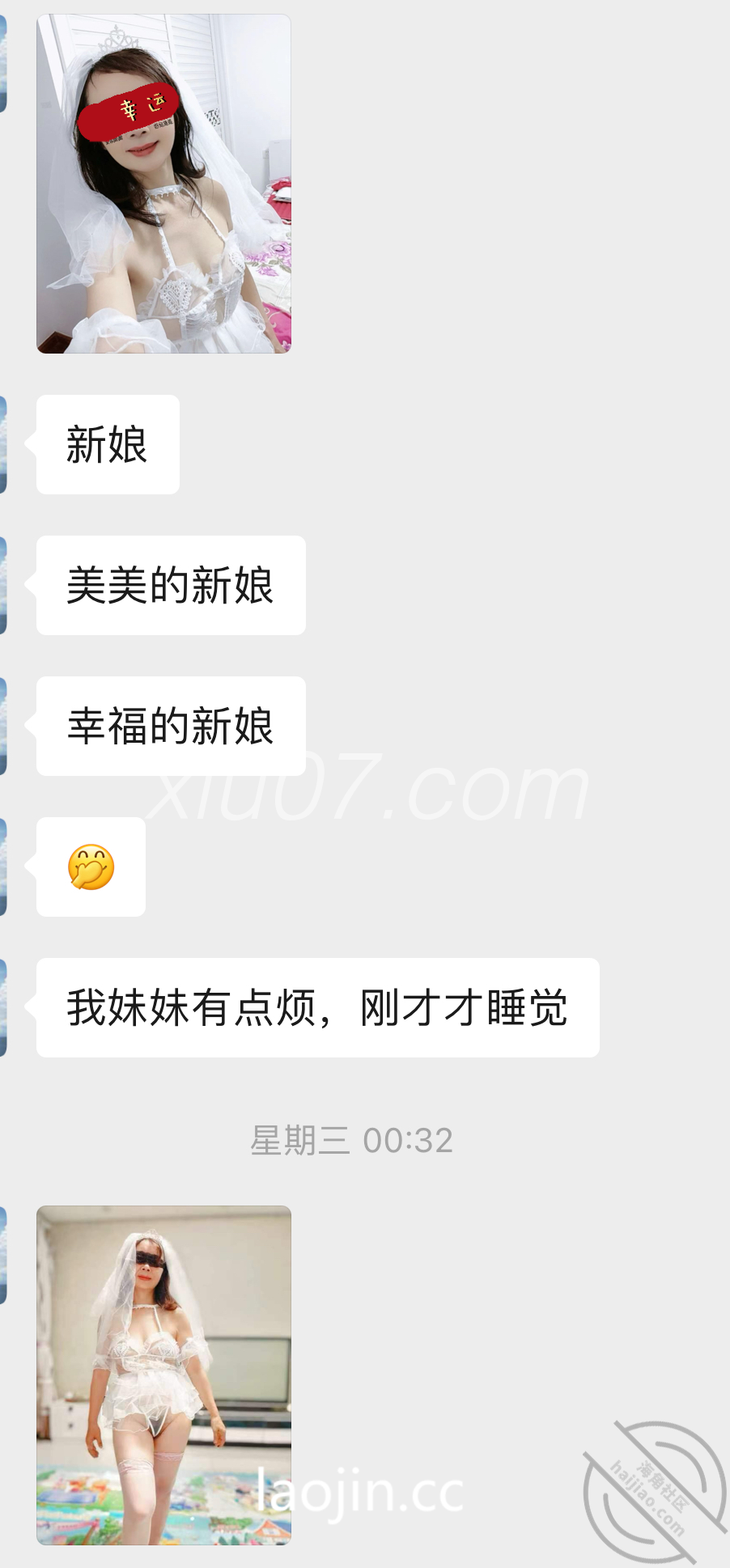Select the 幸福的新娘 message bubble
Image resolution: width=730 pixels, height=1568 pixels.
pos(171,726)
